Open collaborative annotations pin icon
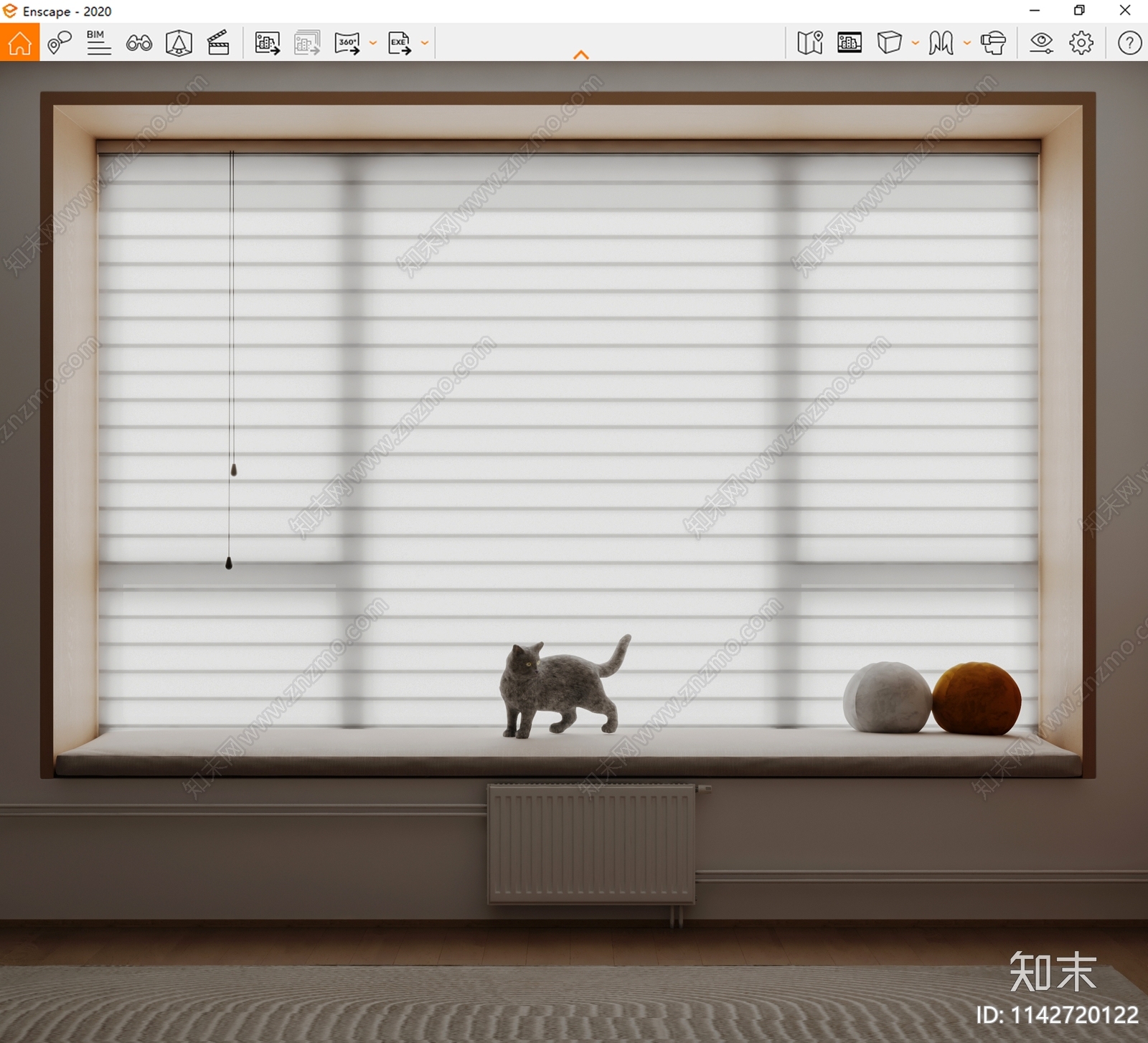 coord(60,42)
